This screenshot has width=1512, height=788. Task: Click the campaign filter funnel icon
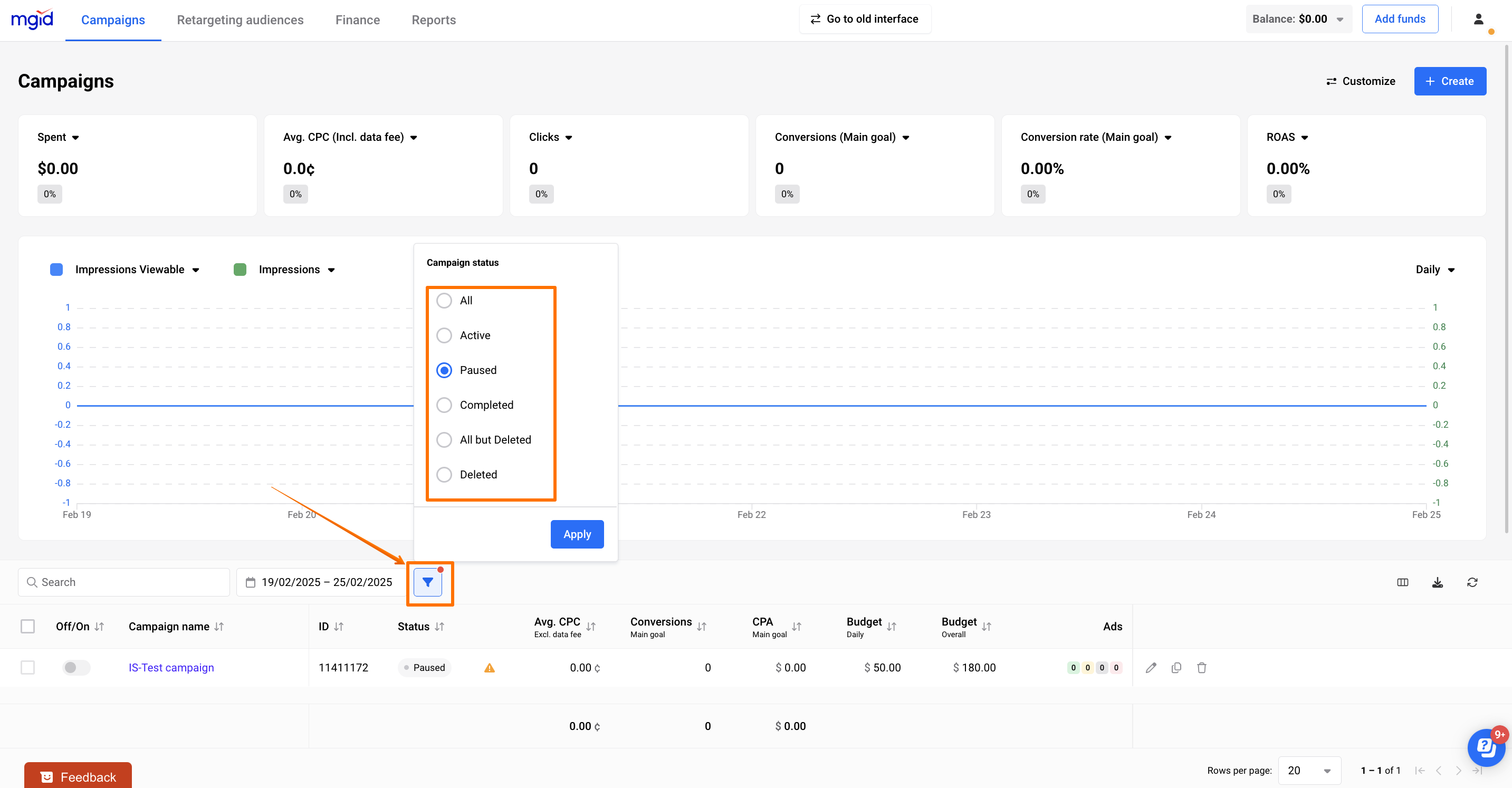click(x=427, y=582)
